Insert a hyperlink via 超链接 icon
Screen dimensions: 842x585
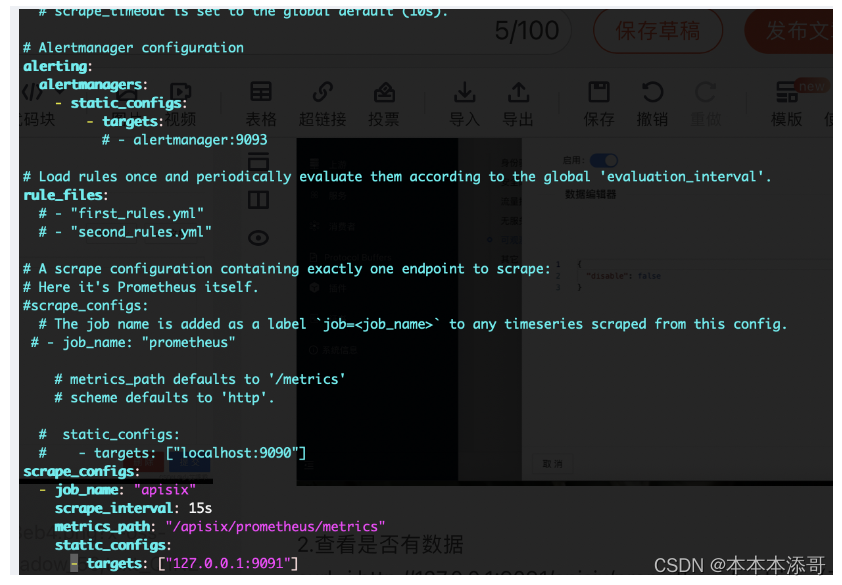[323, 103]
